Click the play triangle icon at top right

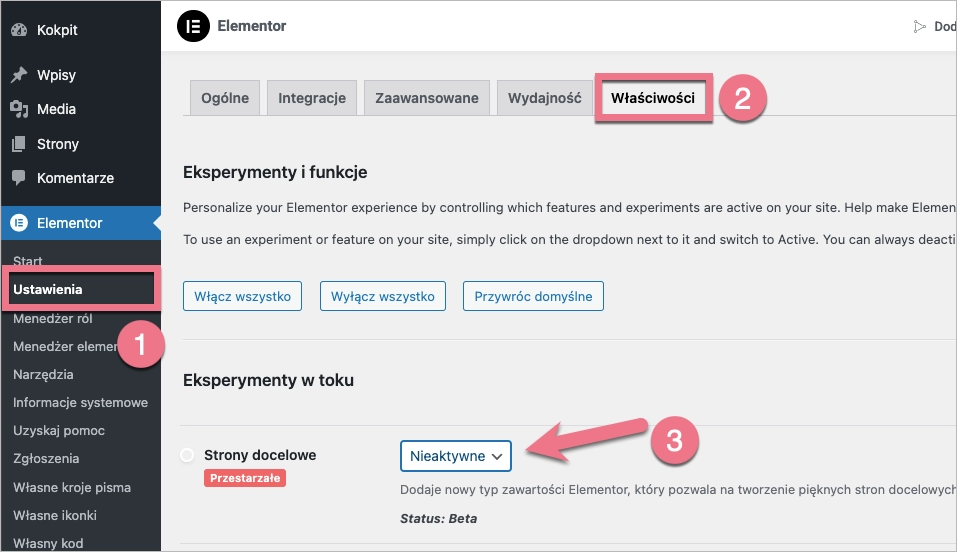coord(919,27)
